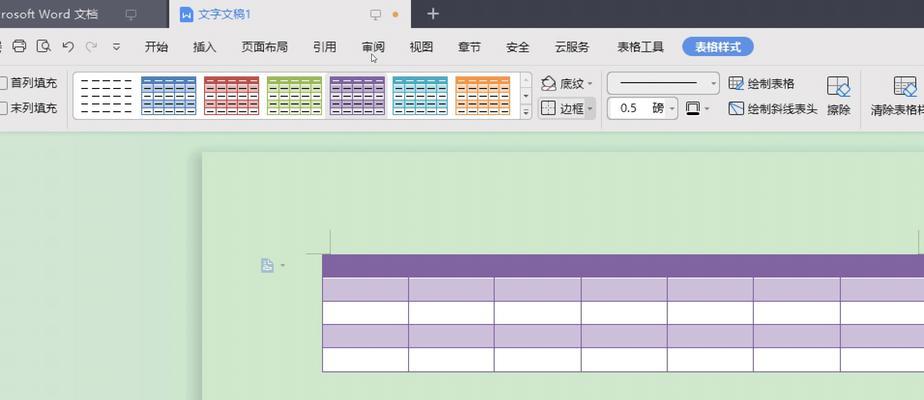The width and height of the screenshot is (924, 400).
Task: Apply the orange table style
Action: [483, 95]
